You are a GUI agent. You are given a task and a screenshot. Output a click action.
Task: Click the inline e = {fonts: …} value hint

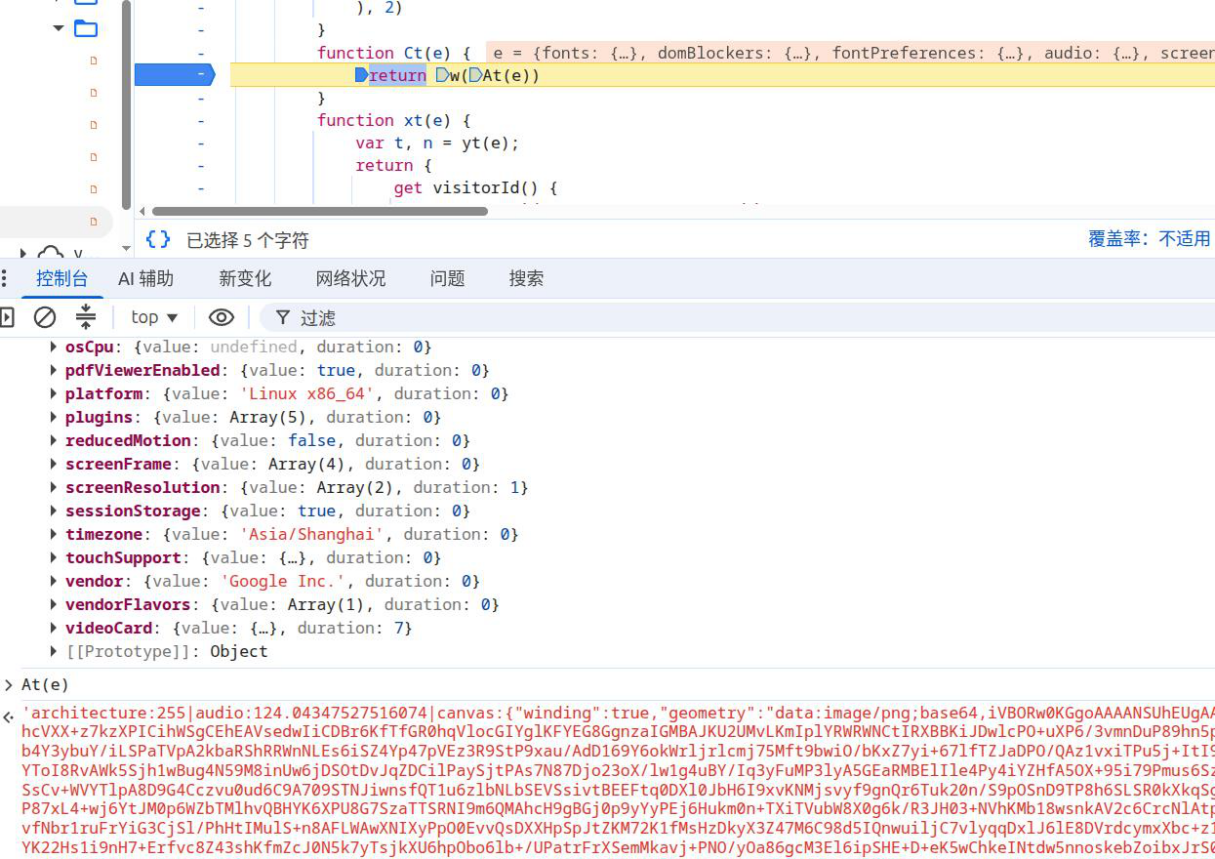tap(850, 53)
